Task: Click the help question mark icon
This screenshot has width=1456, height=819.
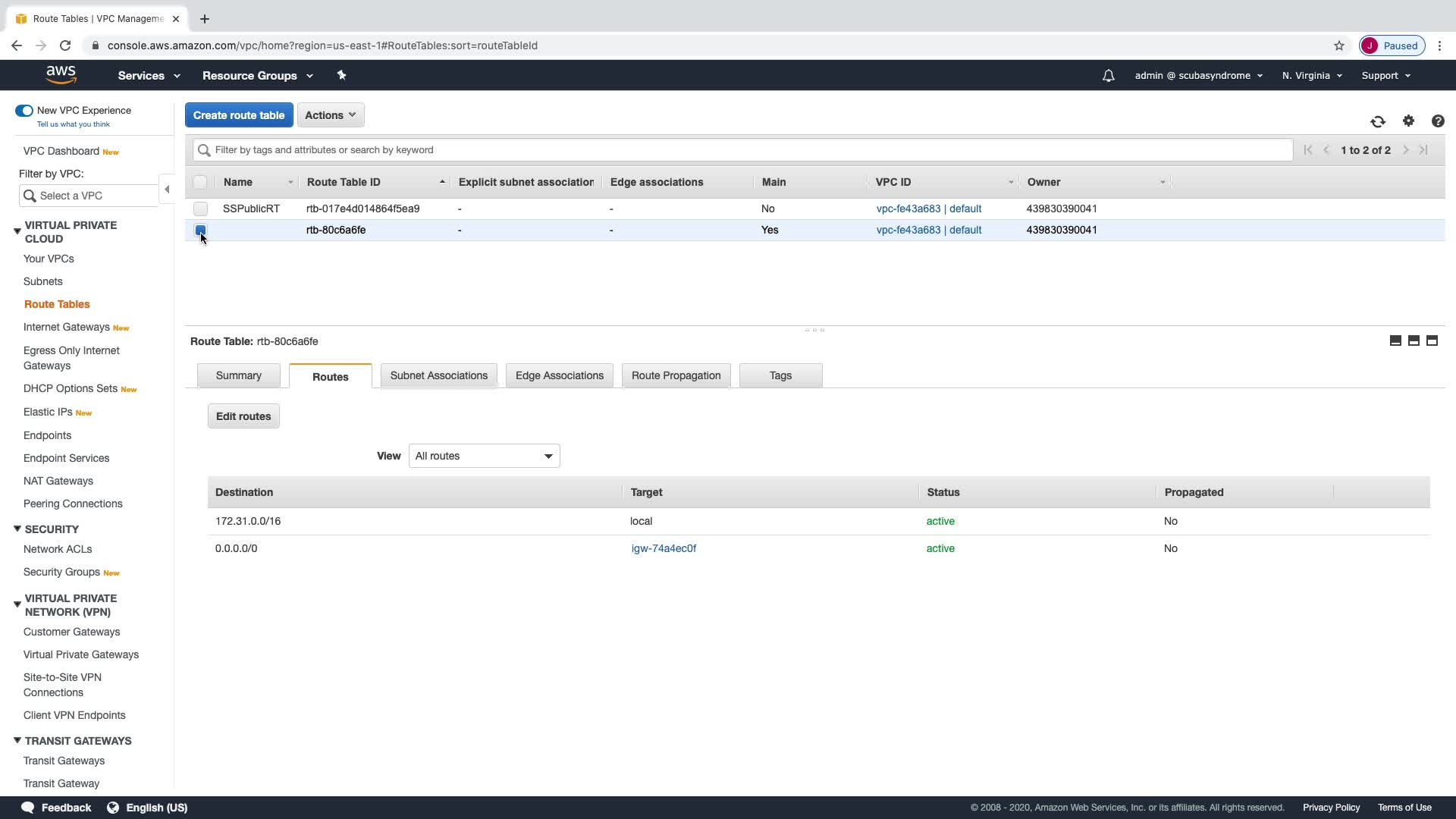Action: 1437,121
